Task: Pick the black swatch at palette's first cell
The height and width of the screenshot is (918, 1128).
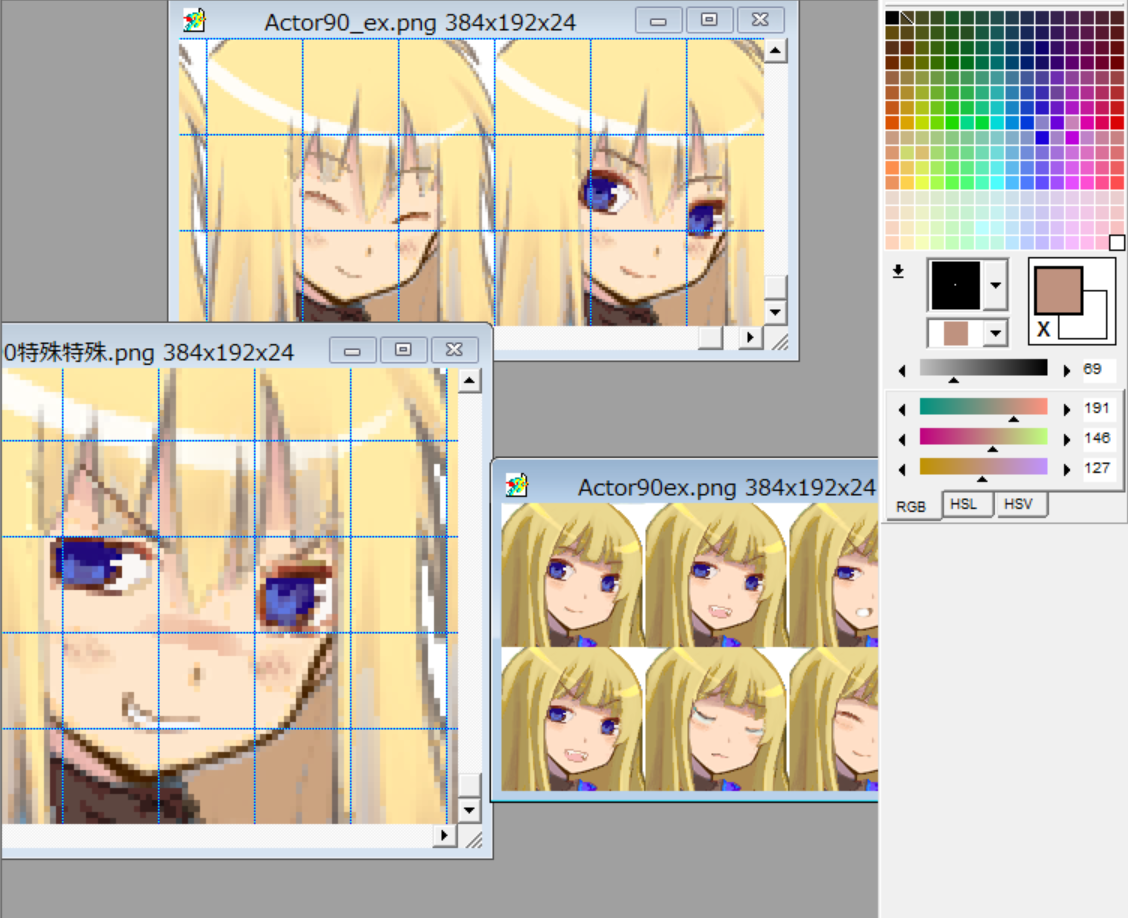Action: pos(892,18)
